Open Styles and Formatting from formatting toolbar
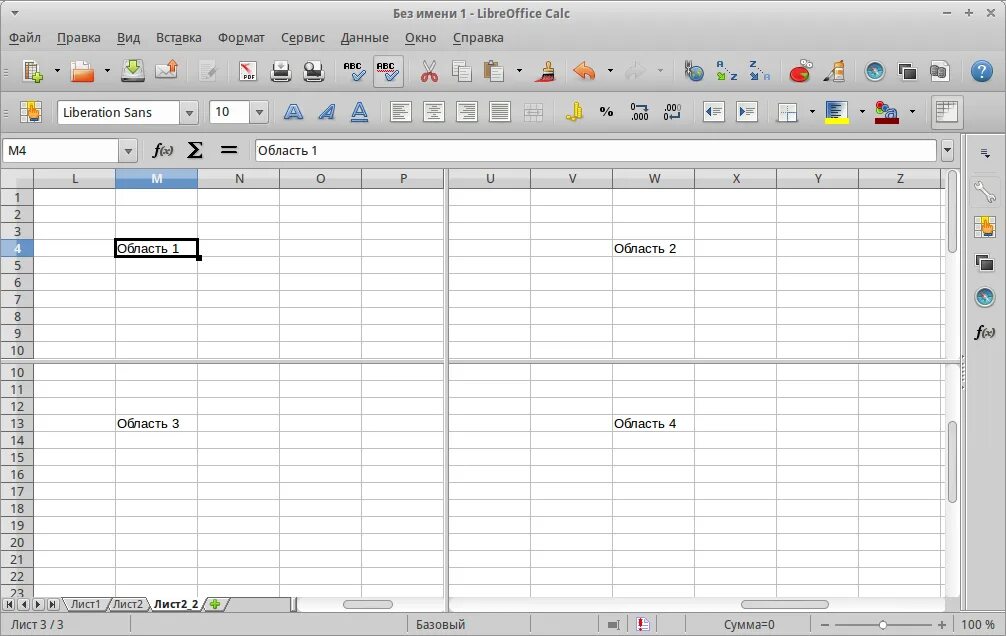The image size is (1006, 636). coord(30,112)
